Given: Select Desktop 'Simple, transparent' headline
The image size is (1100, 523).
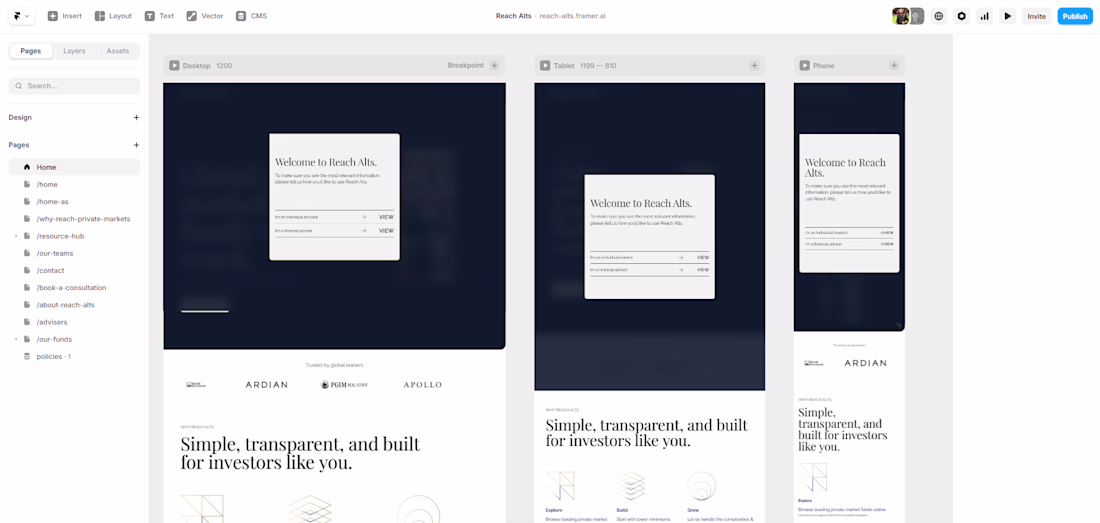Looking at the screenshot, I should point(300,453).
